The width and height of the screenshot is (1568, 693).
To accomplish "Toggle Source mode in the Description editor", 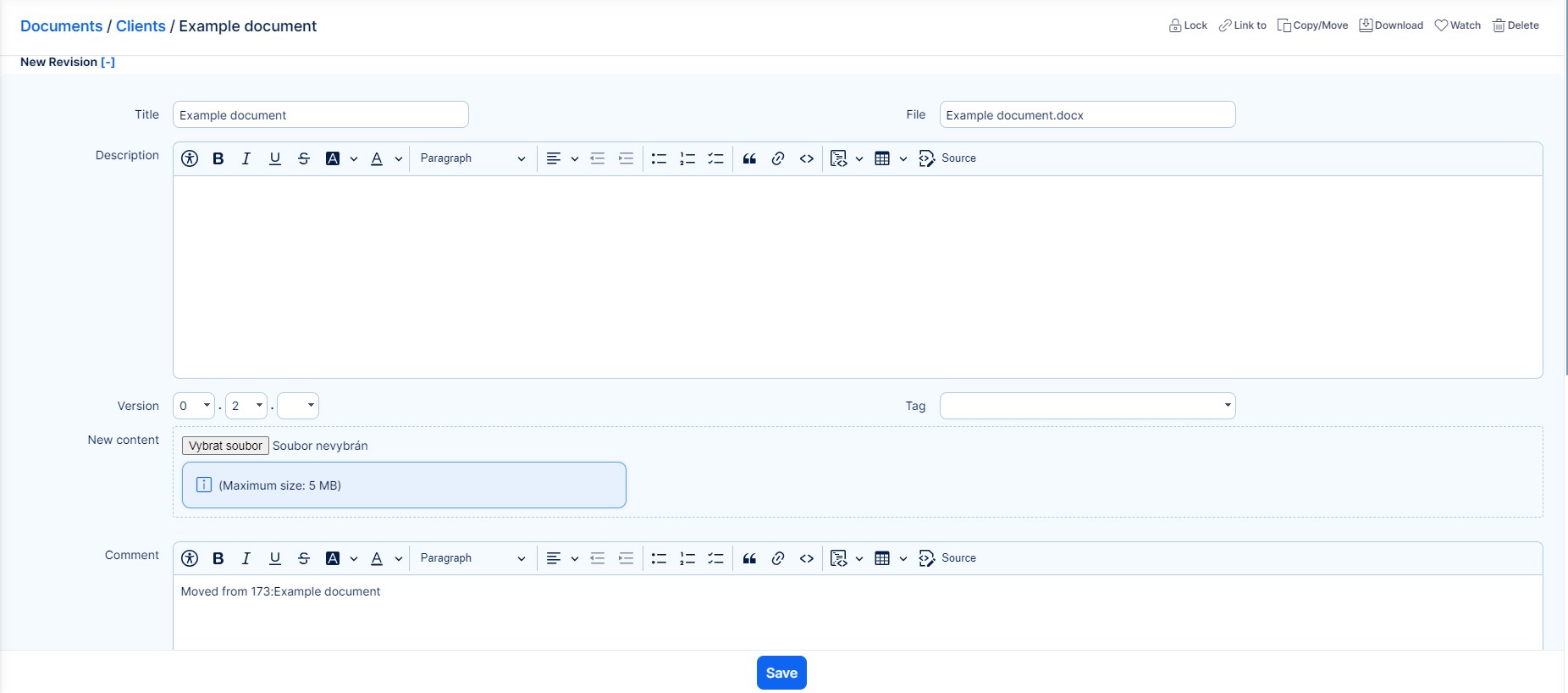I will [x=947, y=158].
